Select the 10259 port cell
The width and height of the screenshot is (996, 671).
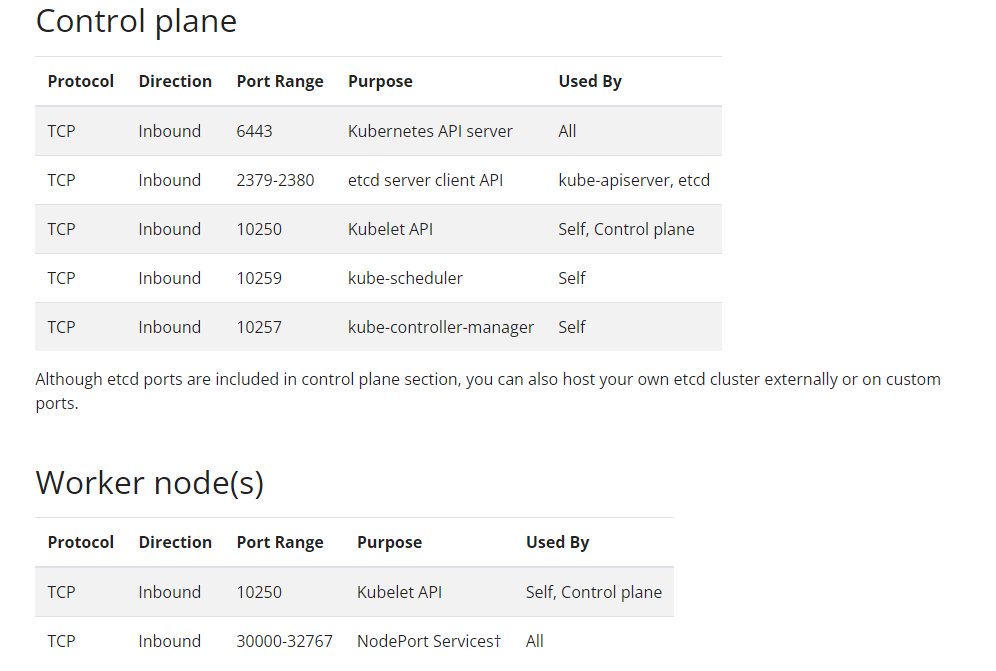259,278
